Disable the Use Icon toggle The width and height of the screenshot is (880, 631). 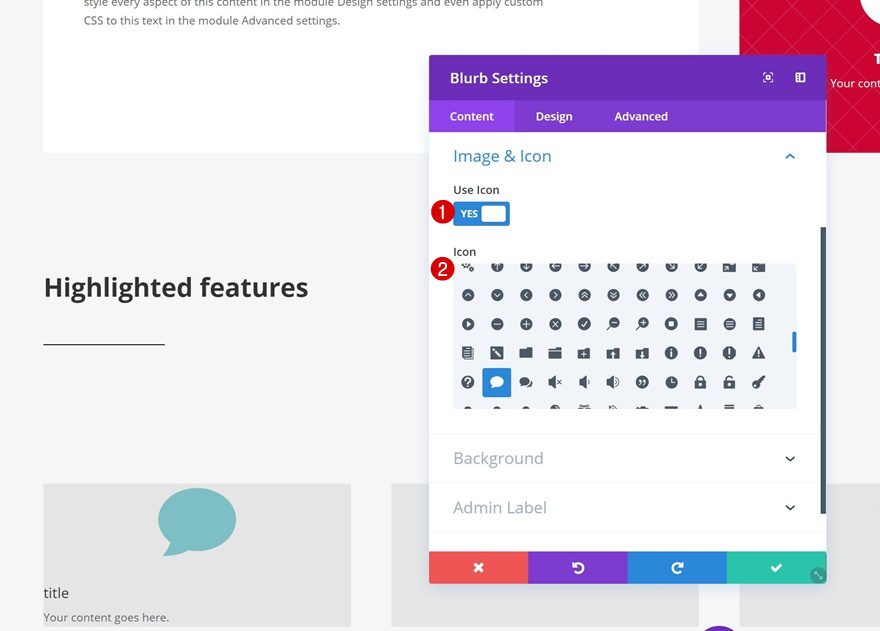coord(482,213)
